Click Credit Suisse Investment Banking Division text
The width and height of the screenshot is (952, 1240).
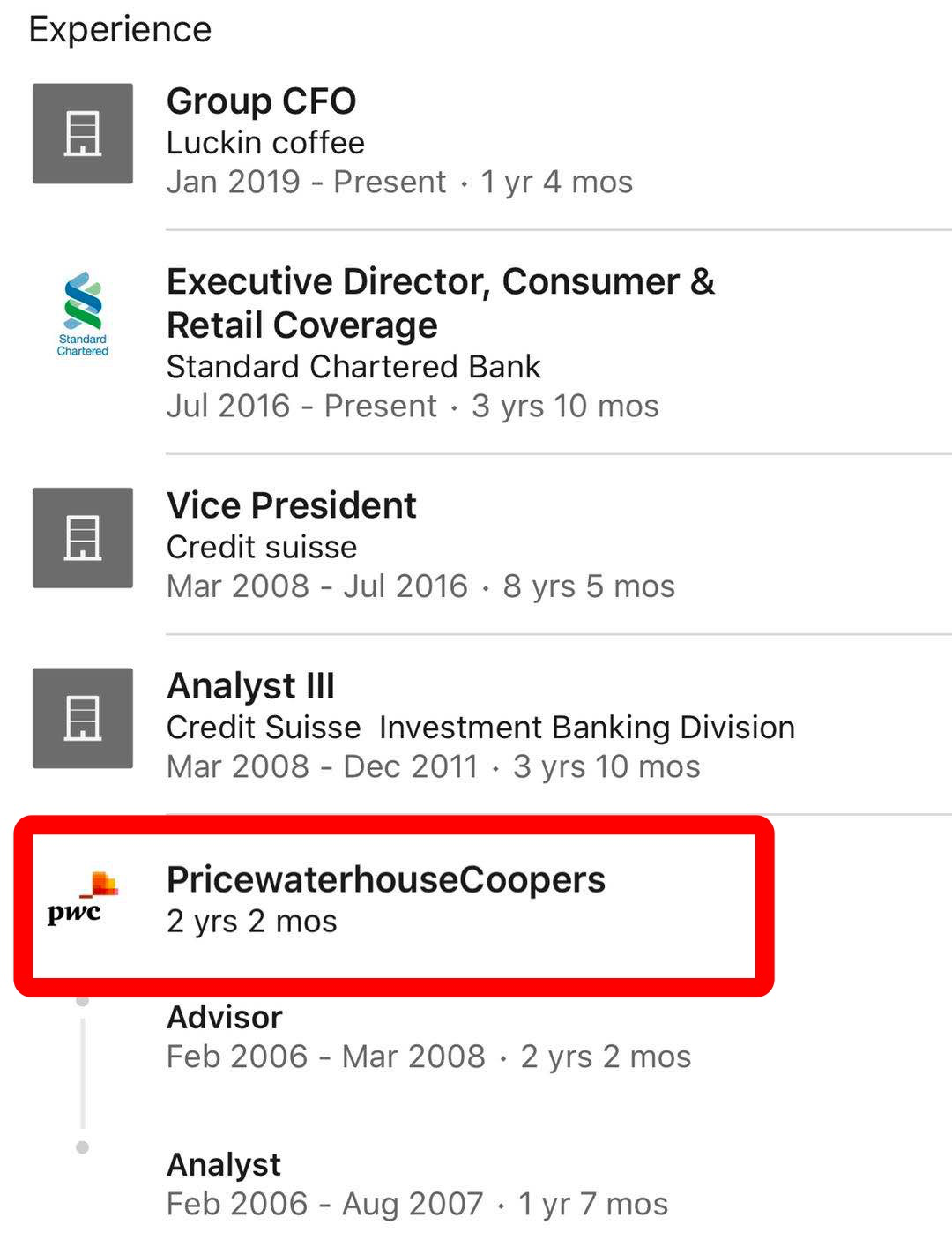tap(480, 728)
